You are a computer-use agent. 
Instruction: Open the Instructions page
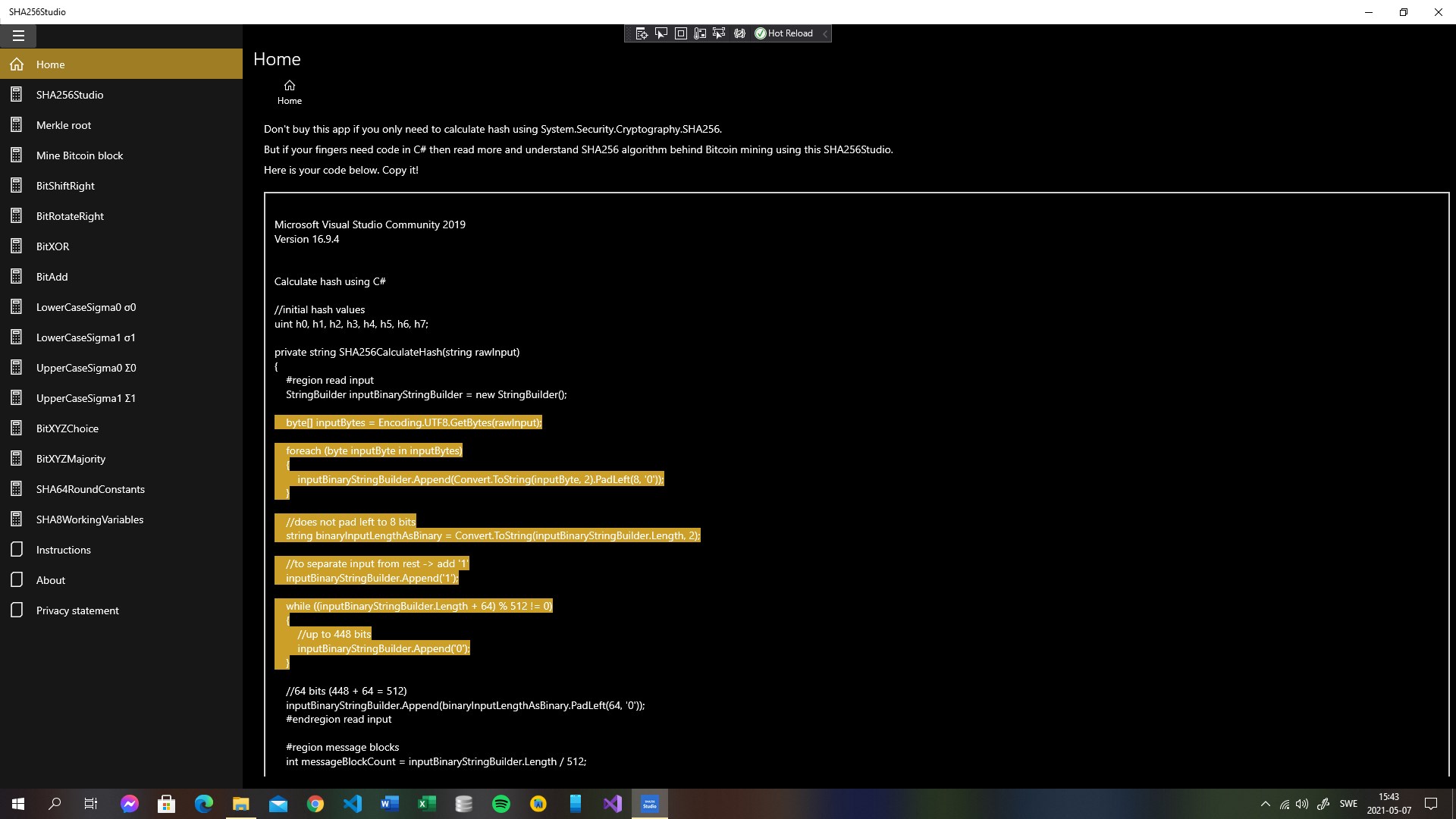click(63, 549)
